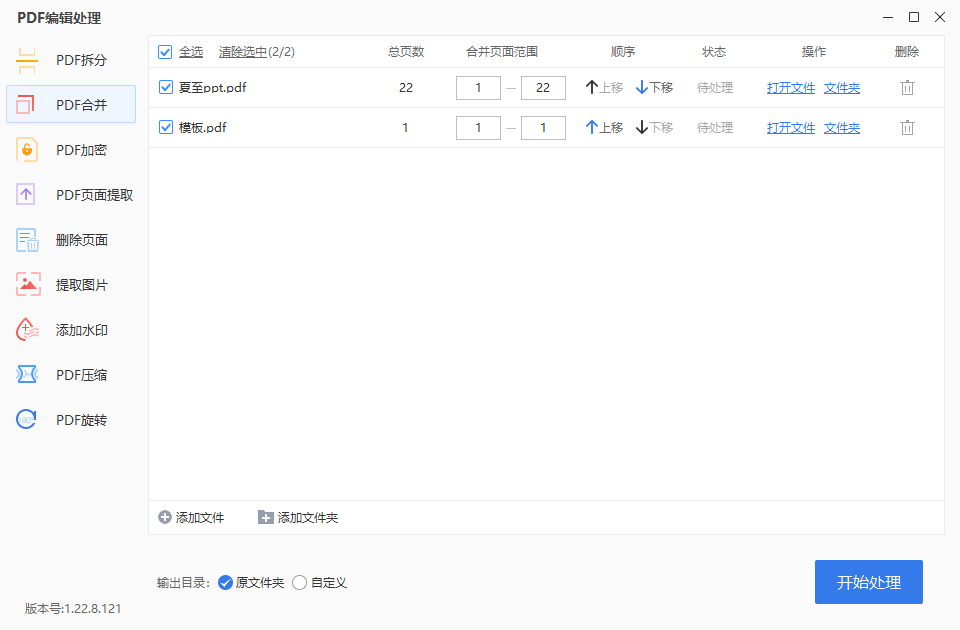Click the 合并页面范围 column header
Screen dimensions: 960x630
pos(502,51)
